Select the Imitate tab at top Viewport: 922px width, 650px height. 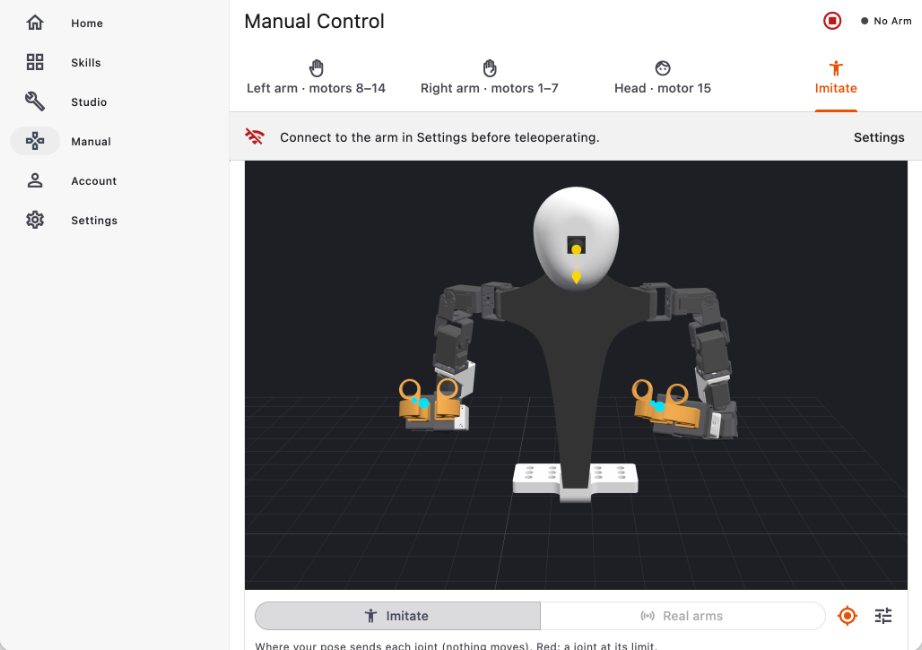(x=836, y=78)
